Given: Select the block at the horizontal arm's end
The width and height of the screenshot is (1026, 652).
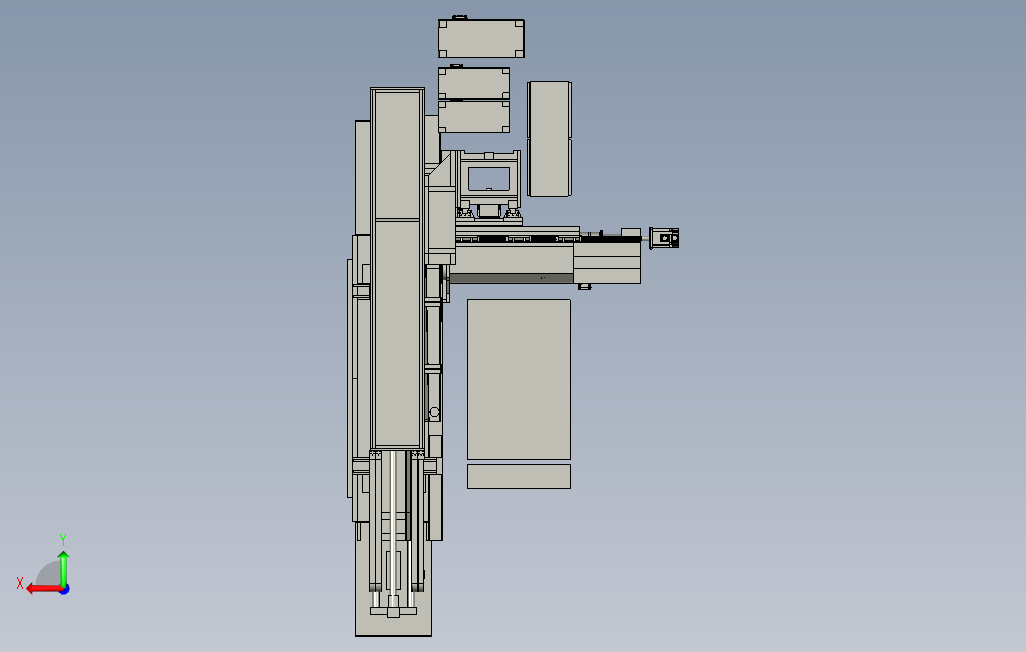Looking at the screenshot, I should (x=607, y=263).
